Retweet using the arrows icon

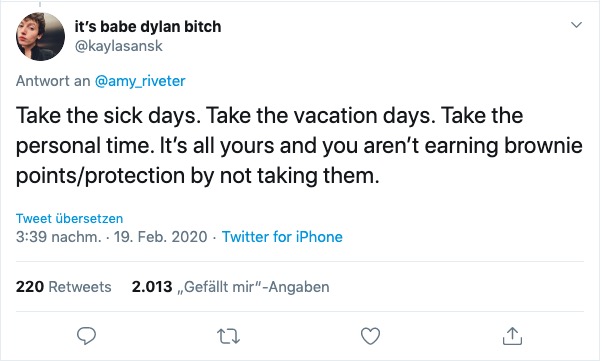pos(228,336)
